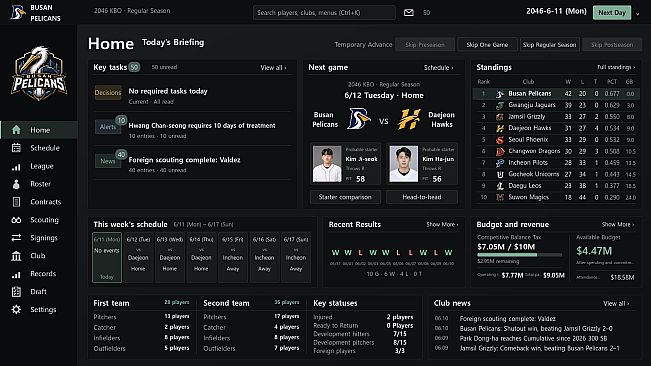651x366 pixels.
Task: Click Daejeon Hawks row in standings
Action: tap(556, 128)
